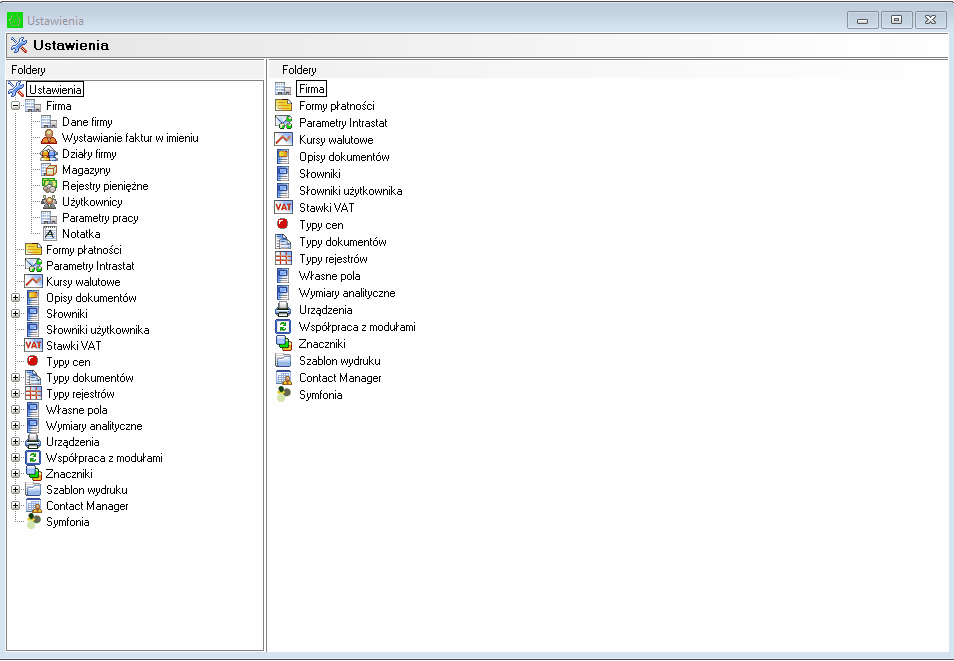This screenshot has height=661, width=954.
Task: Open Parametry Intrastat in right panel
Action: pyautogui.click(x=342, y=123)
